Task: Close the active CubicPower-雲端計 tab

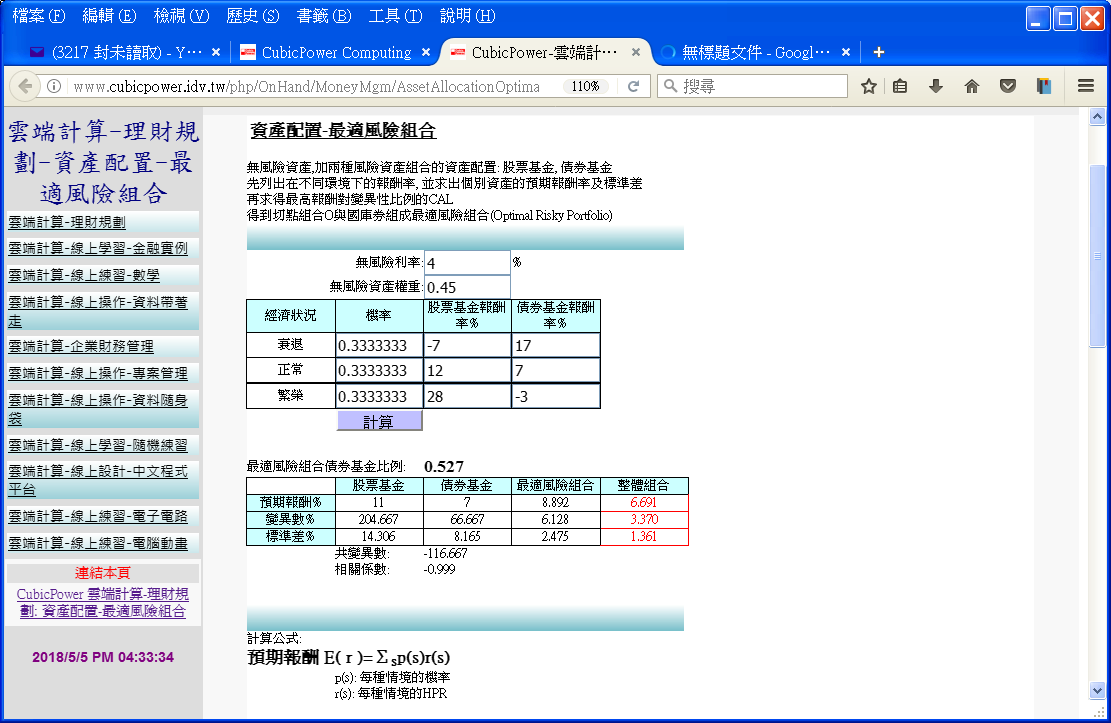Action: tap(636, 52)
